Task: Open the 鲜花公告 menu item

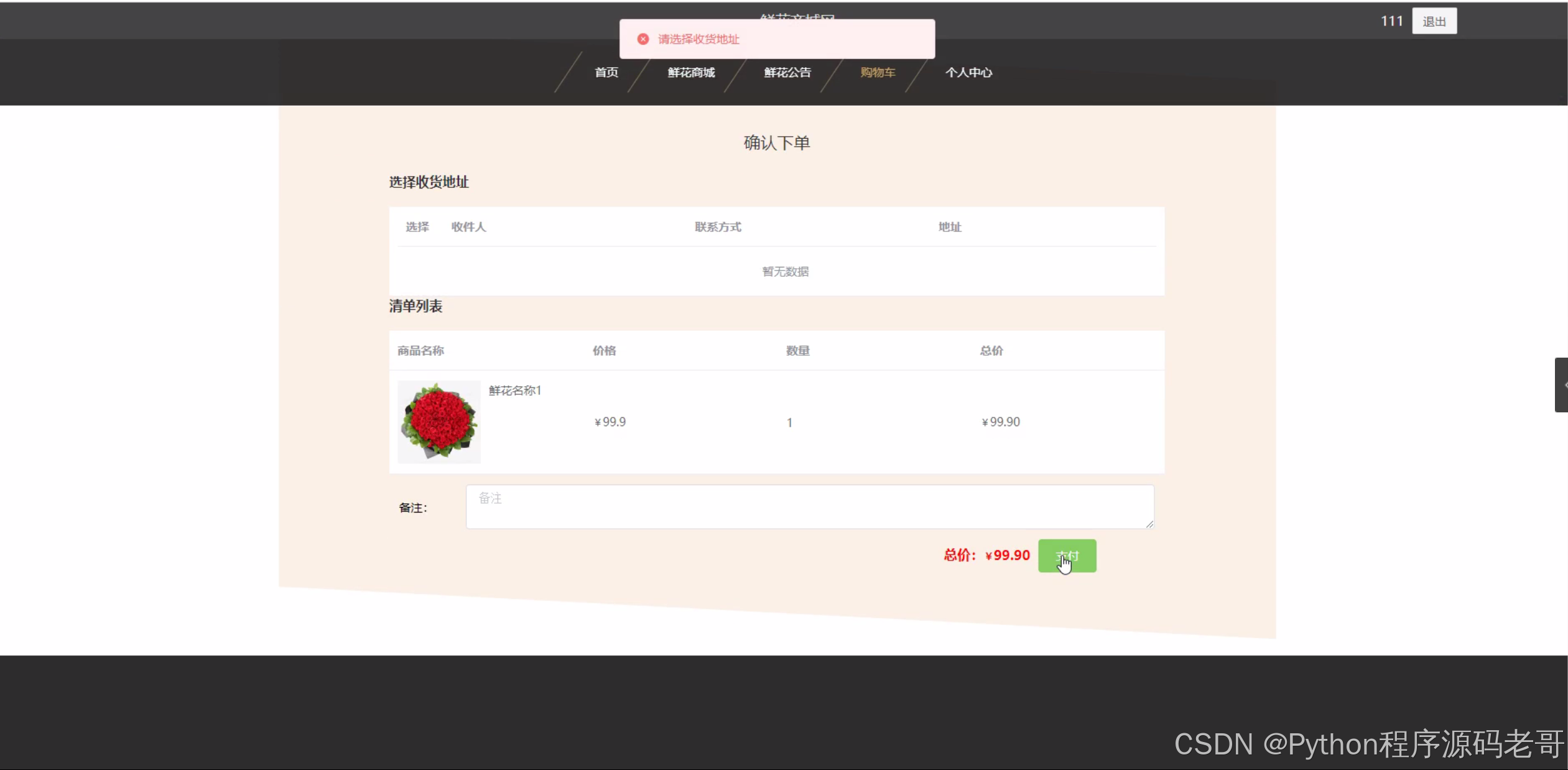Action: click(787, 73)
